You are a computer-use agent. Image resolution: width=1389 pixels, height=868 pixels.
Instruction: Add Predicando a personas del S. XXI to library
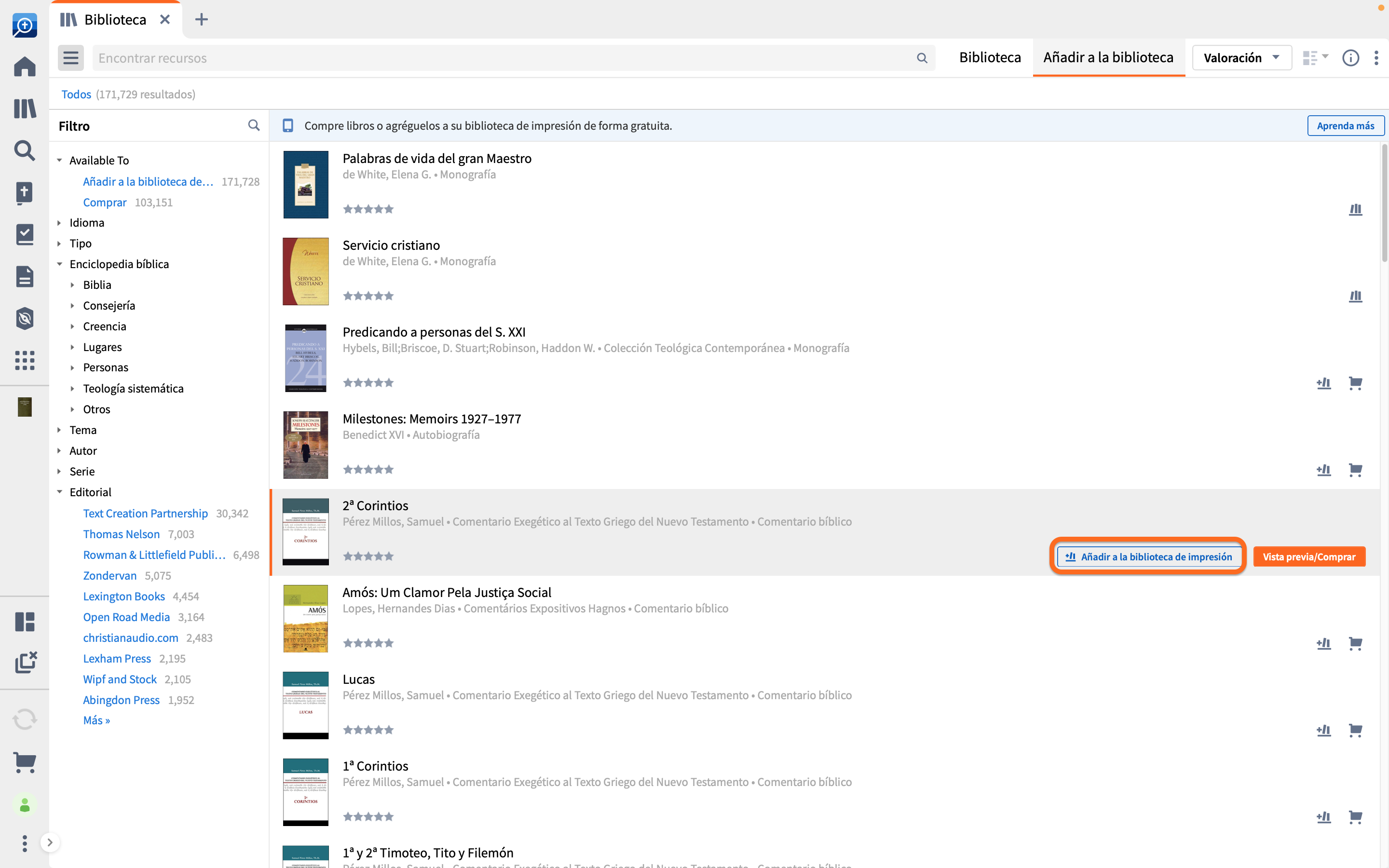click(x=1323, y=383)
